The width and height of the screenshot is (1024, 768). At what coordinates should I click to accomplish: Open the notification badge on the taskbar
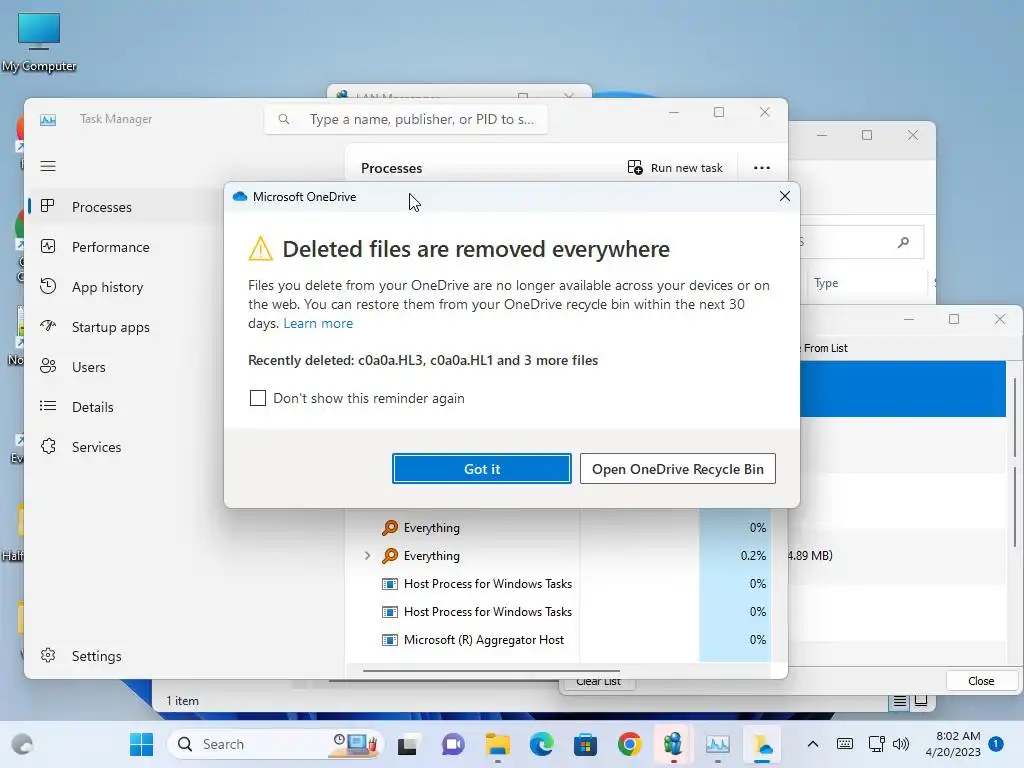996,744
